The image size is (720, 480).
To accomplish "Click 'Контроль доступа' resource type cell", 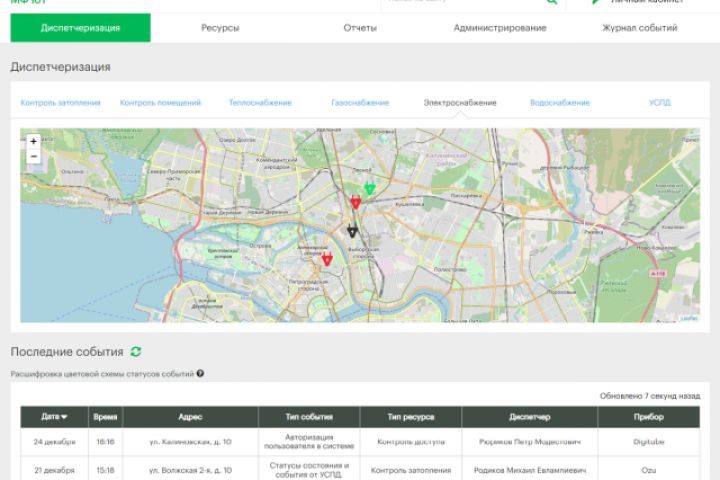I will (411, 442).
